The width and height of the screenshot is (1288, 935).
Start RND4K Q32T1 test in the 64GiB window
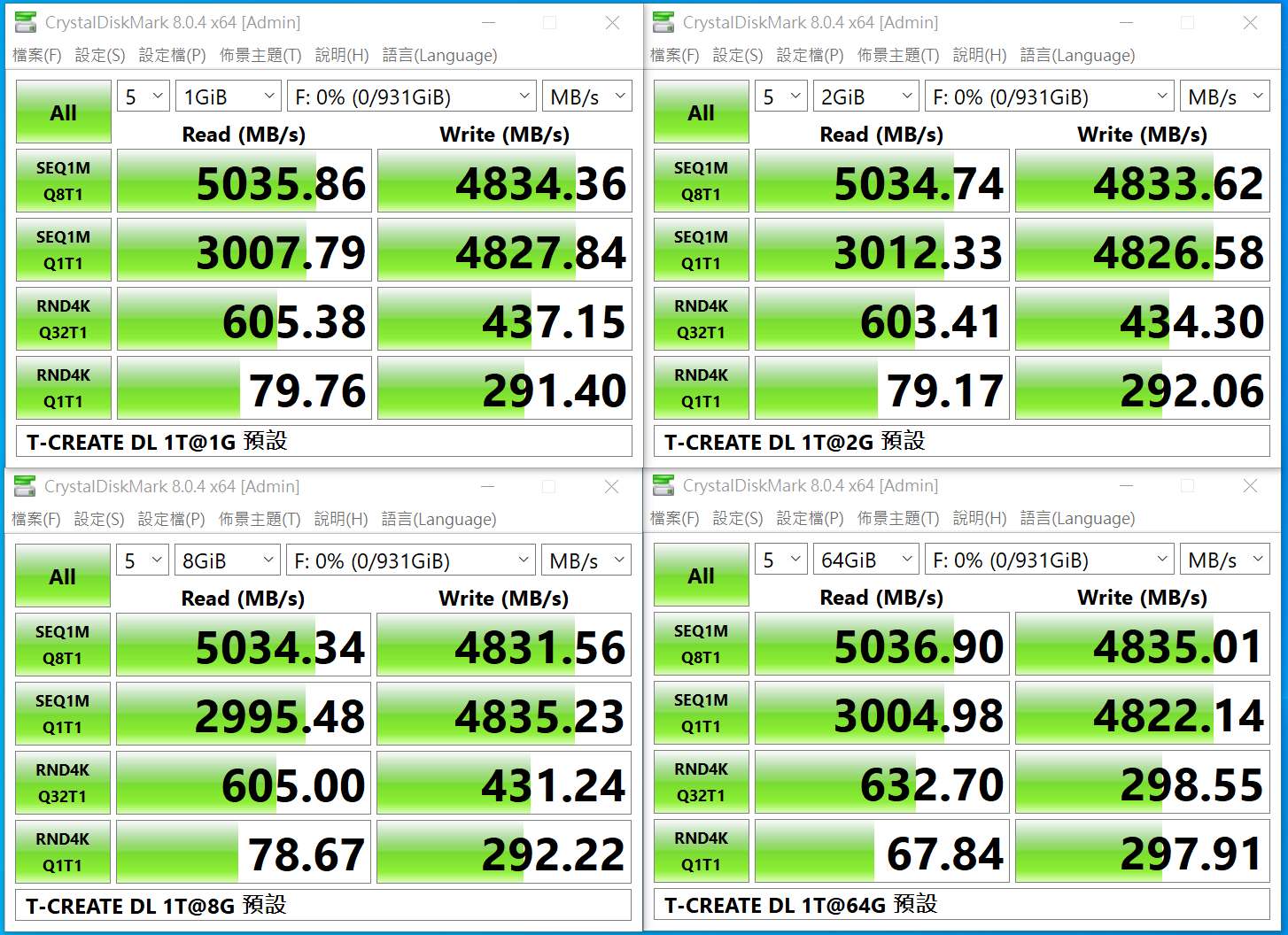click(702, 783)
